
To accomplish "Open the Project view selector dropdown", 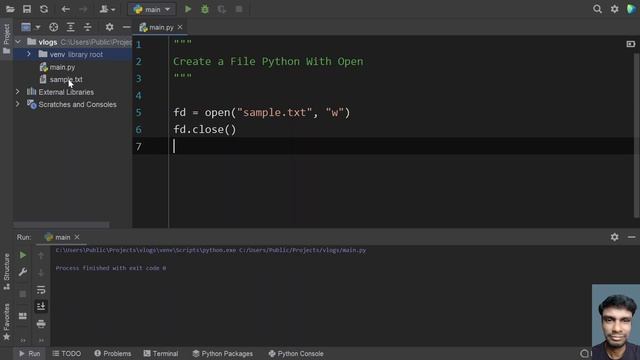I will [x=30, y=27].
